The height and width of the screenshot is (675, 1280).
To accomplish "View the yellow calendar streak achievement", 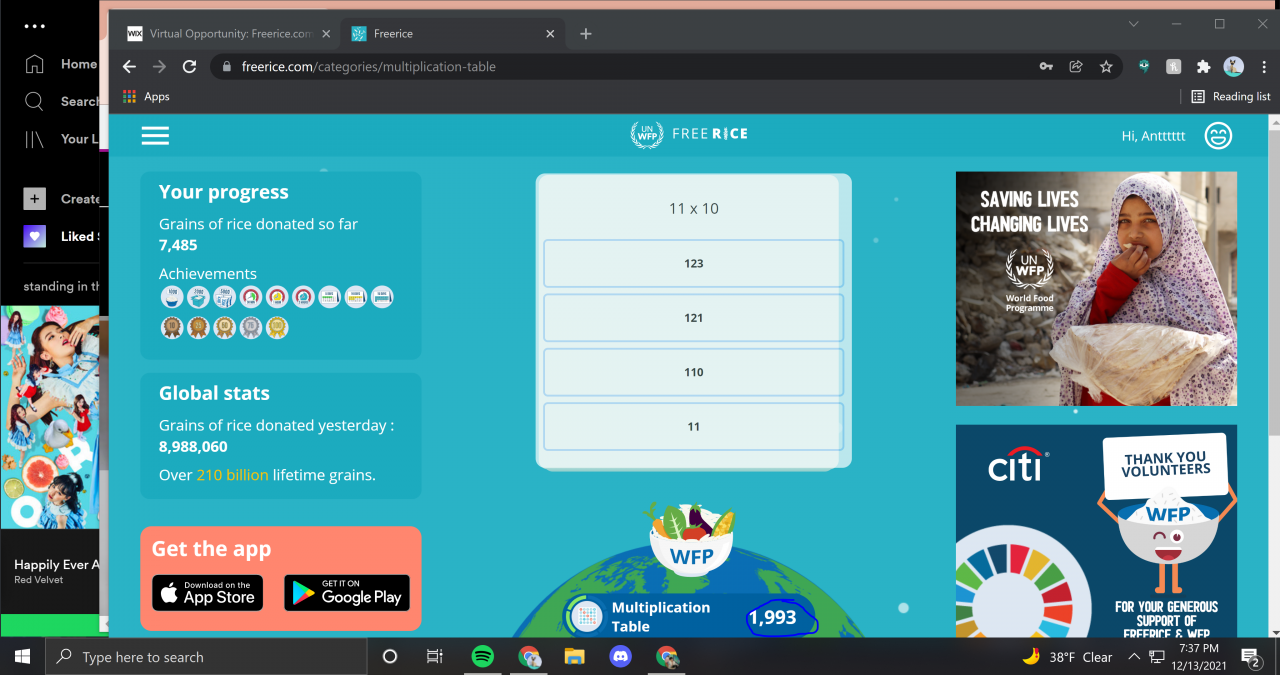I will tap(356, 297).
